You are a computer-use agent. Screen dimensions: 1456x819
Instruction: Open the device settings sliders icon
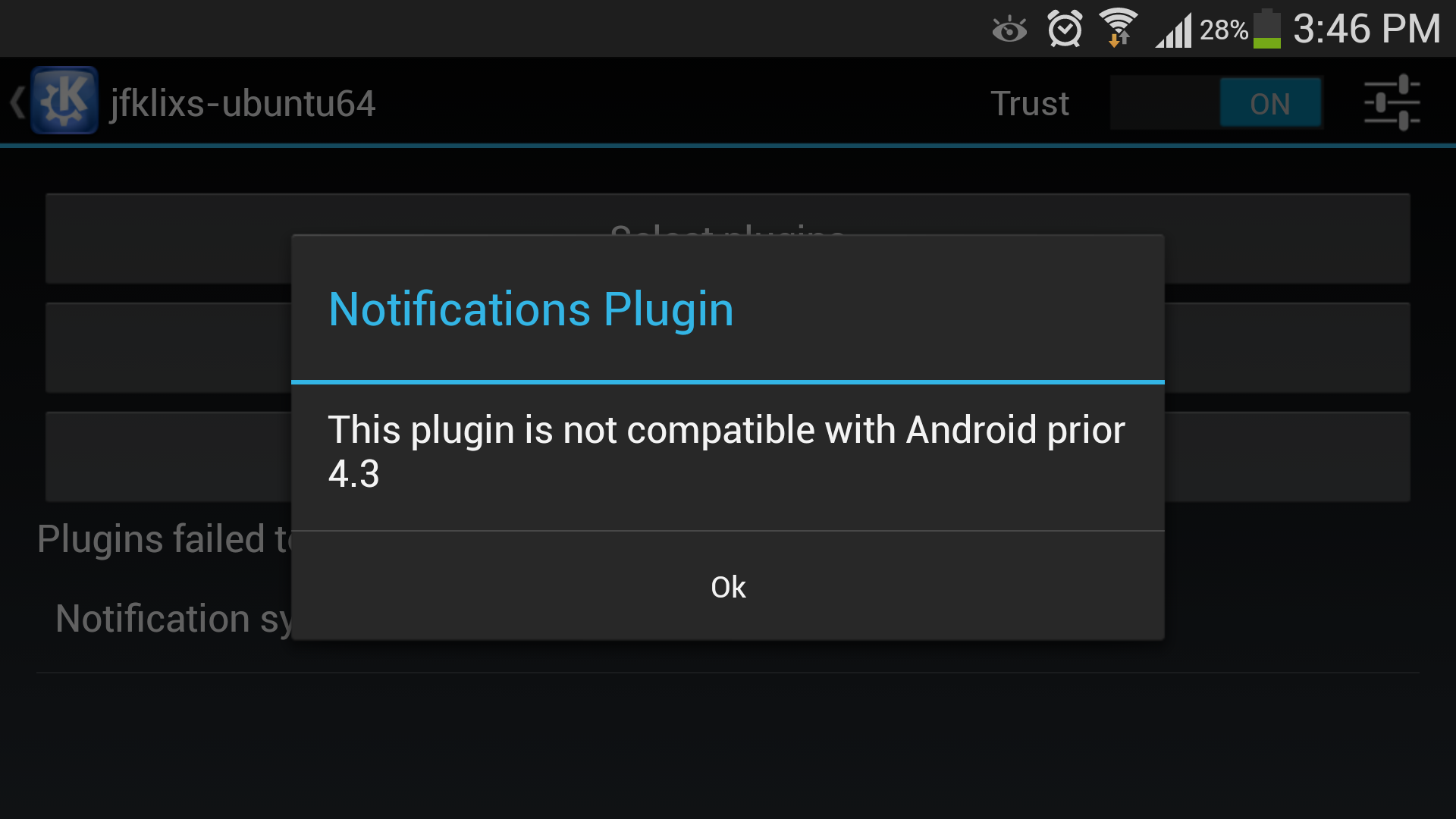point(1392,103)
